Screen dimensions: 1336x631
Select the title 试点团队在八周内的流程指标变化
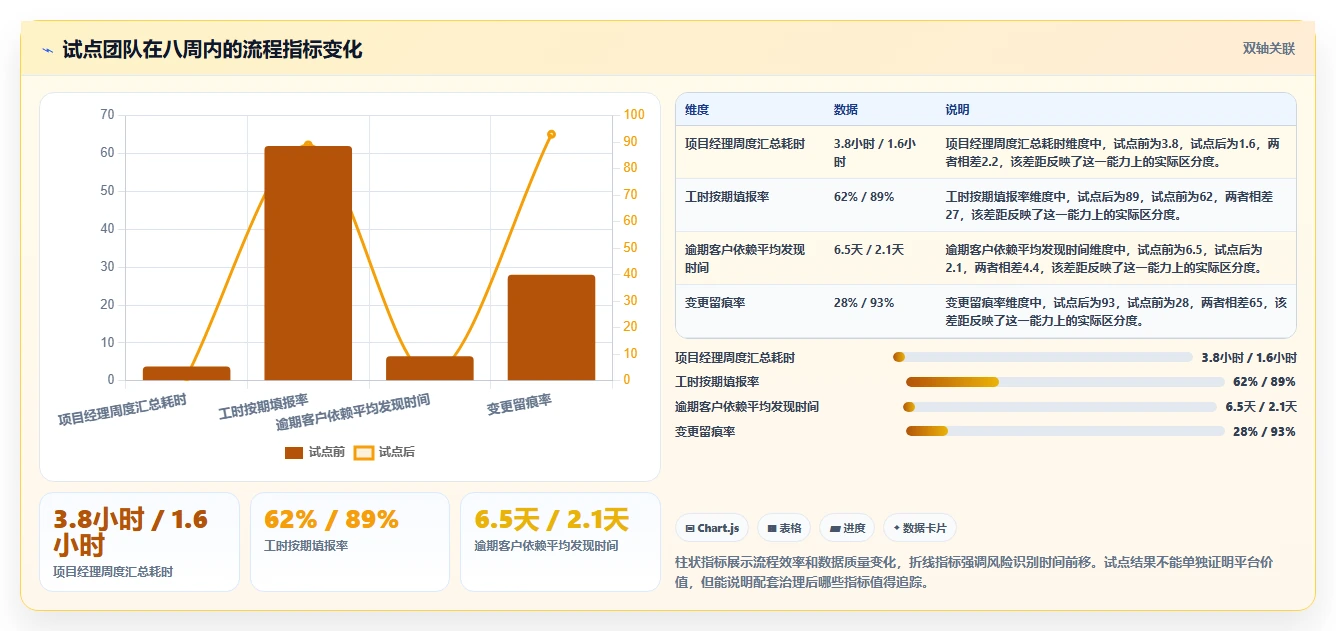pyautogui.click(x=212, y=49)
